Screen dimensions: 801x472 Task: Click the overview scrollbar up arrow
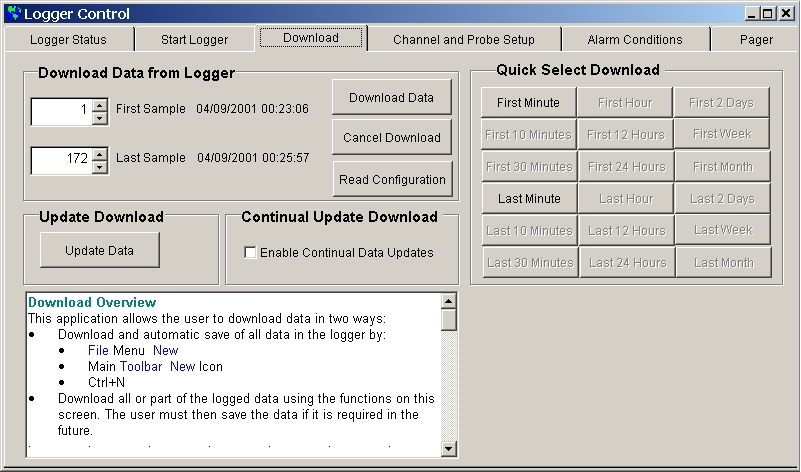(x=449, y=301)
